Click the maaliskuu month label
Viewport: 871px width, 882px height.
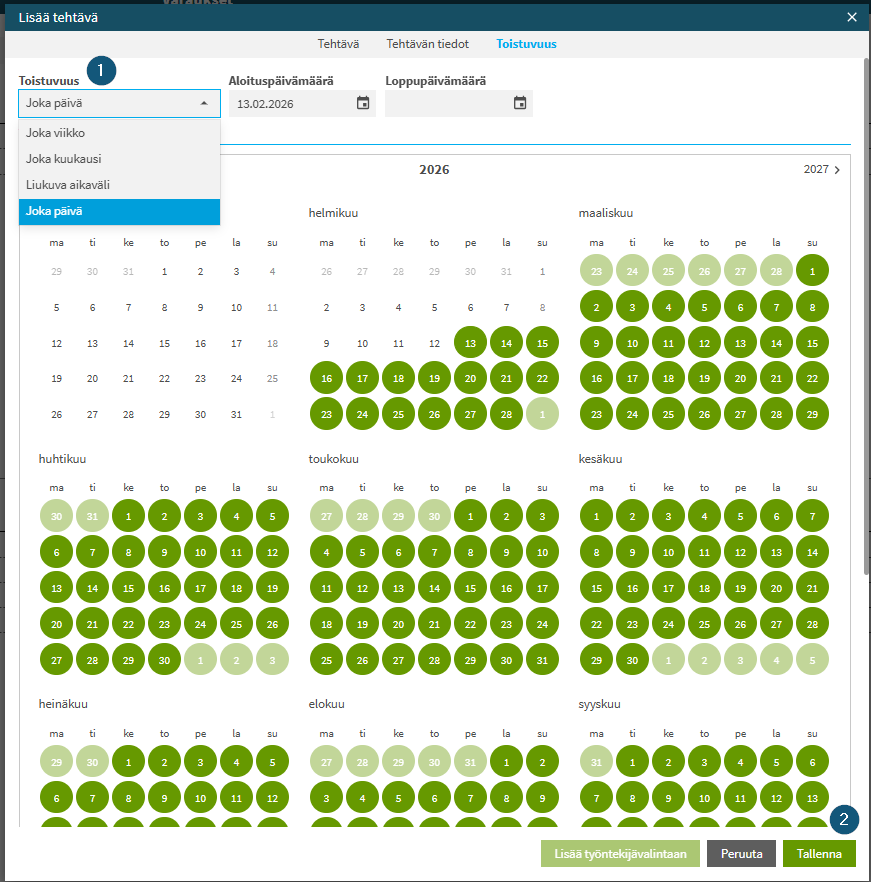[x=605, y=213]
